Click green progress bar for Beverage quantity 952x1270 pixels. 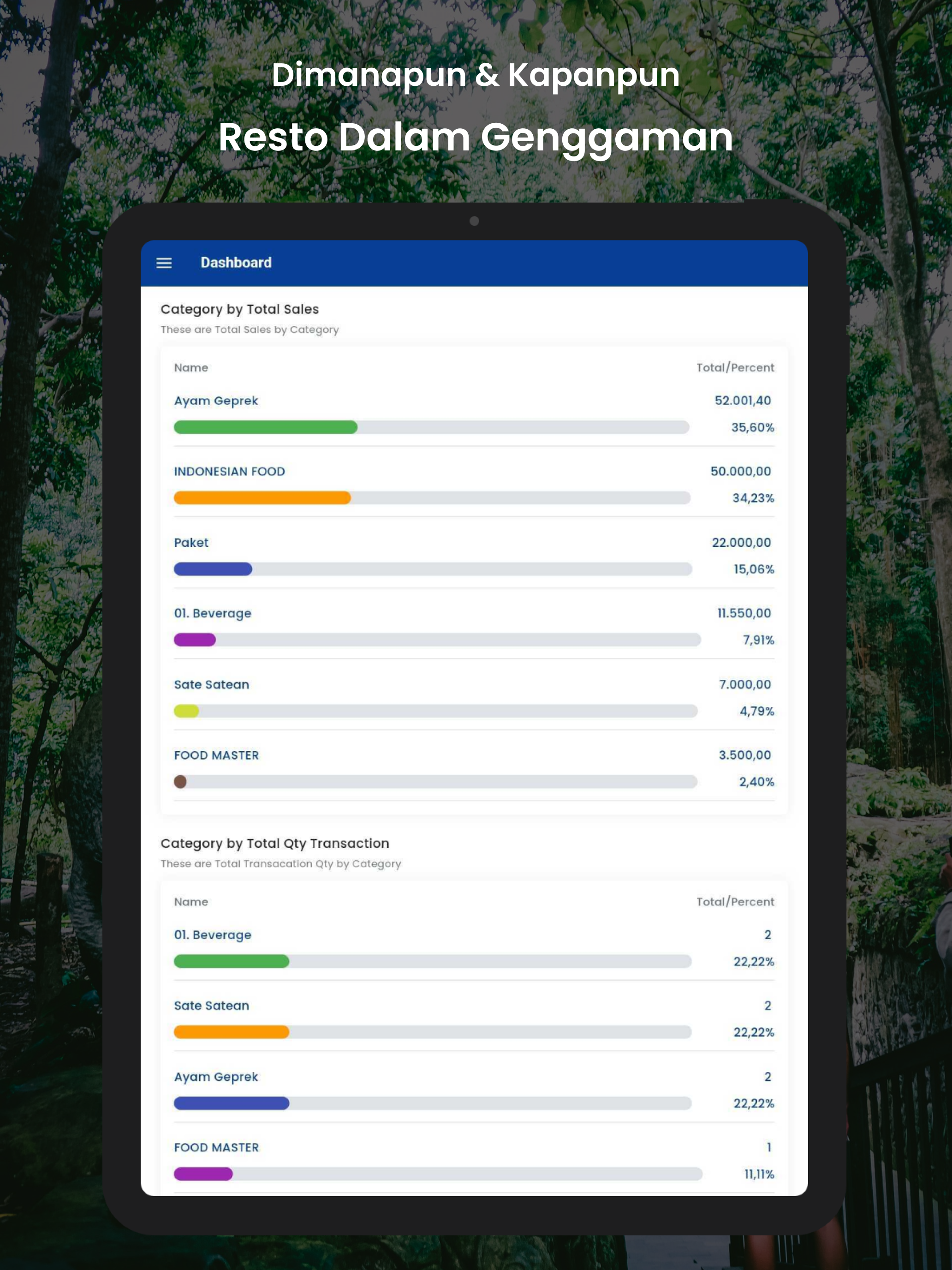pyautogui.click(x=231, y=961)
